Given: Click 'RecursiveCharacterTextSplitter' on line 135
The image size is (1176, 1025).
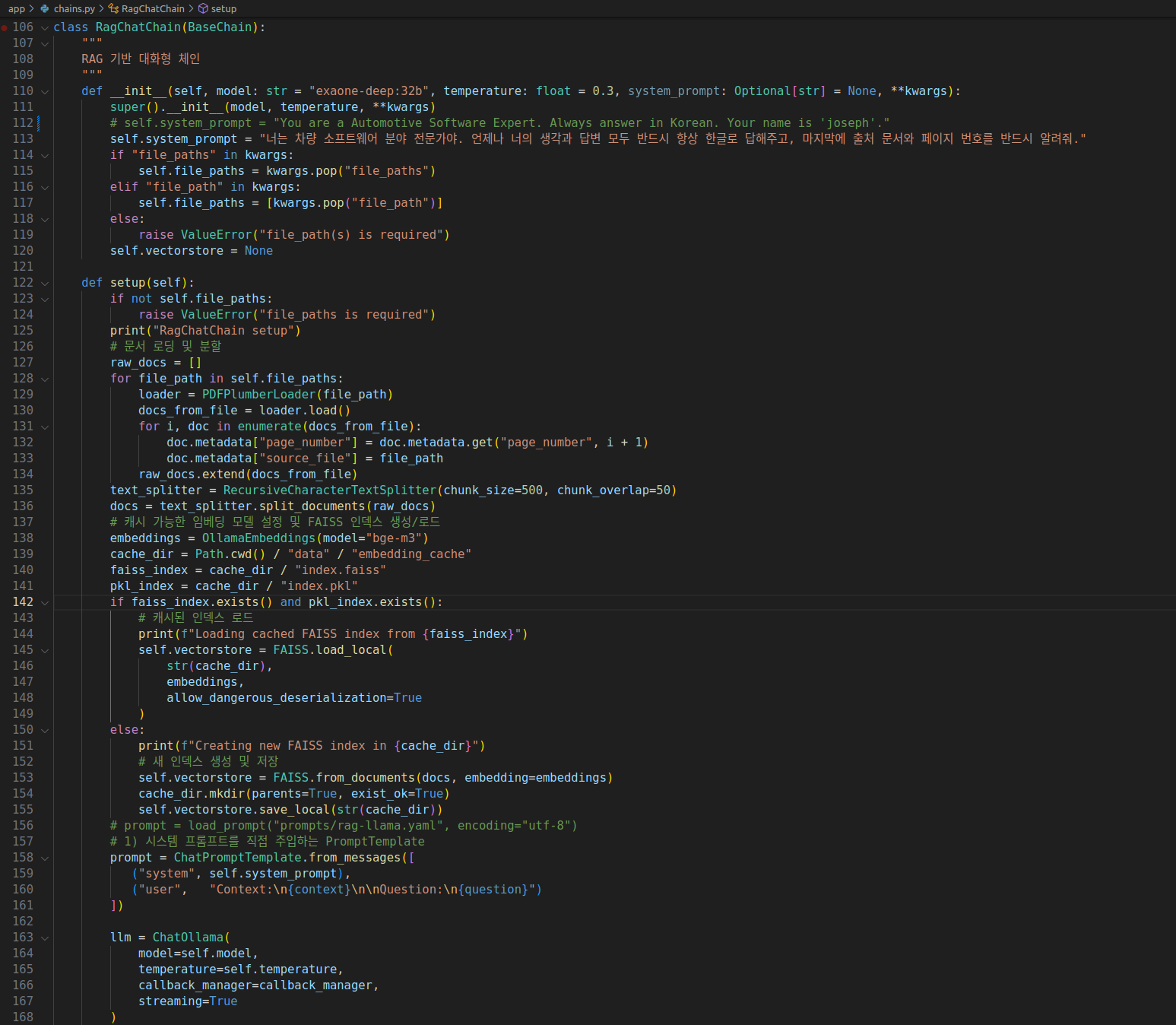Looking at the screenshot, I should tap(330, 490).
